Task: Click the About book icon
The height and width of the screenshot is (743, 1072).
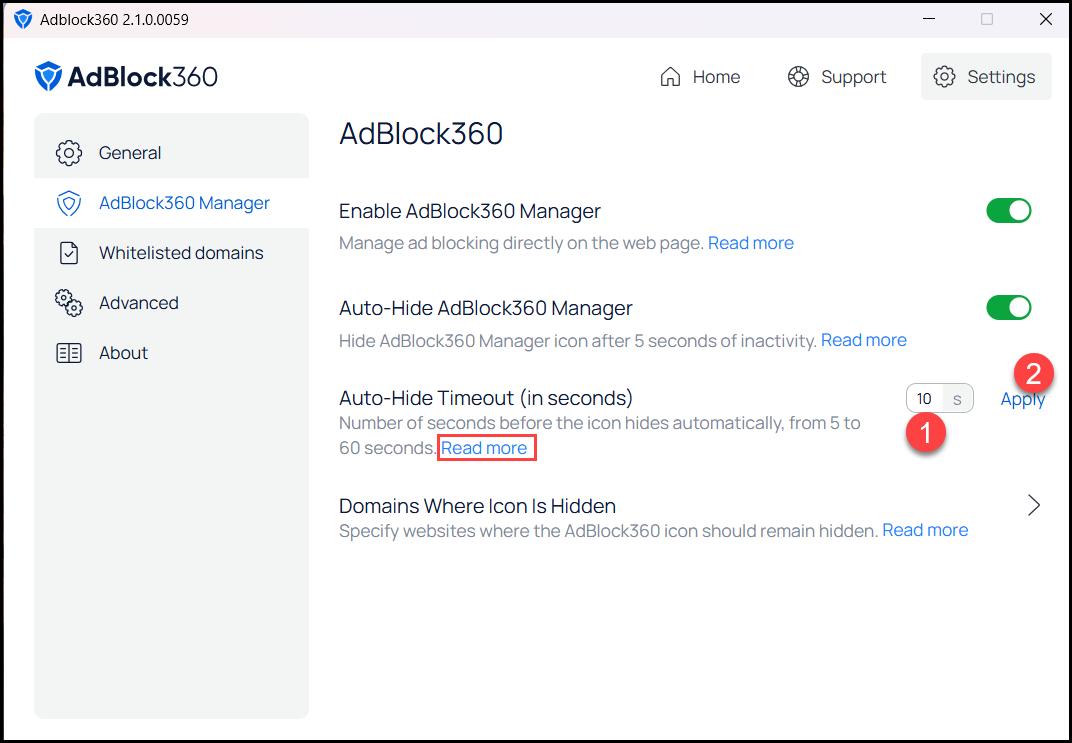Action: (68, 353)
